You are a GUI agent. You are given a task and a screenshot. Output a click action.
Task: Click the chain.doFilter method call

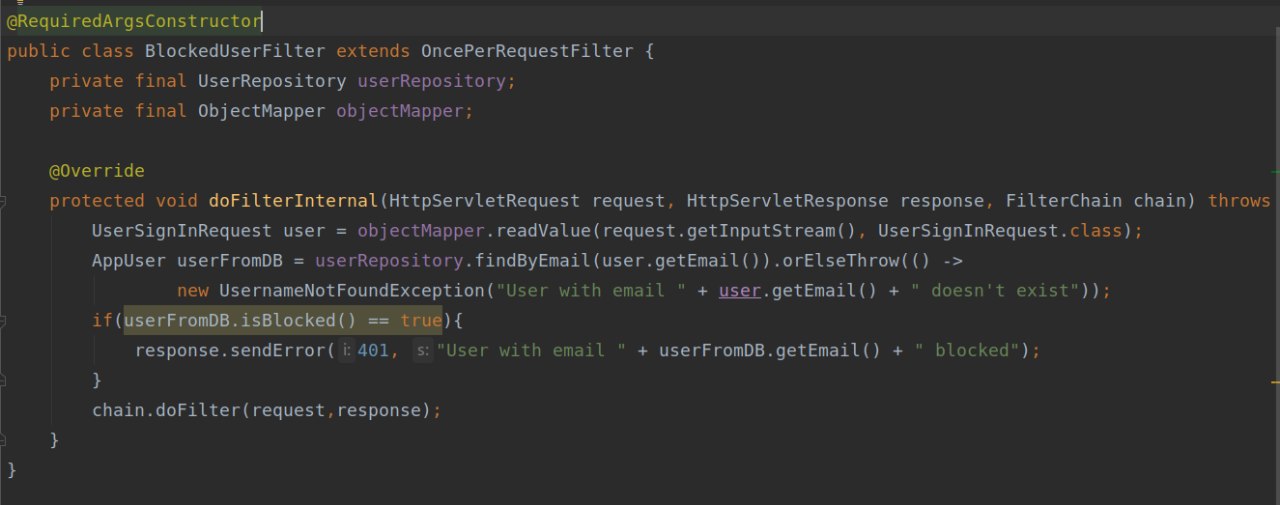tap(166, 411)
